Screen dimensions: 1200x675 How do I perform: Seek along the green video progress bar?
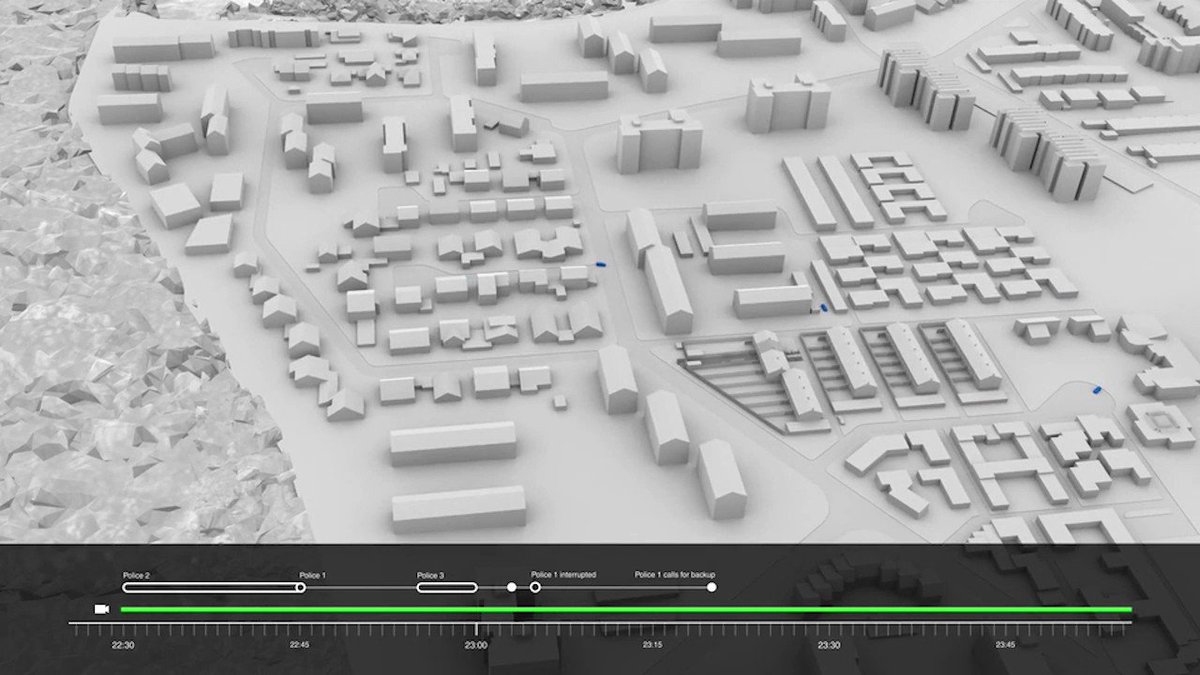[626, 609]
